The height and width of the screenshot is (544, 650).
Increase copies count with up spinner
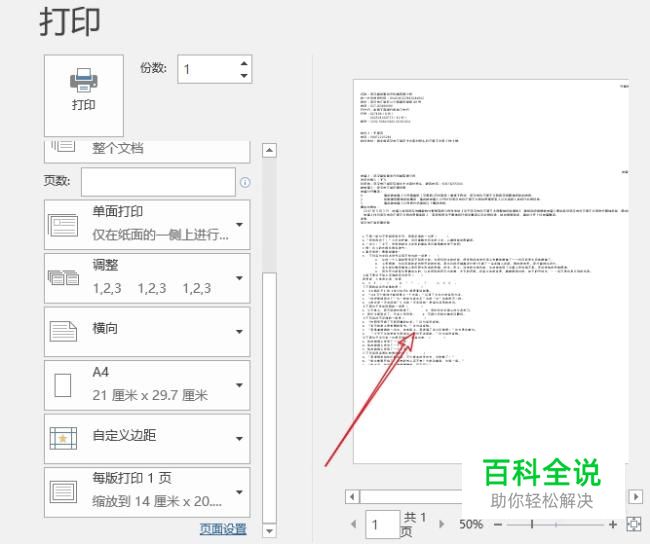(244, 63)
